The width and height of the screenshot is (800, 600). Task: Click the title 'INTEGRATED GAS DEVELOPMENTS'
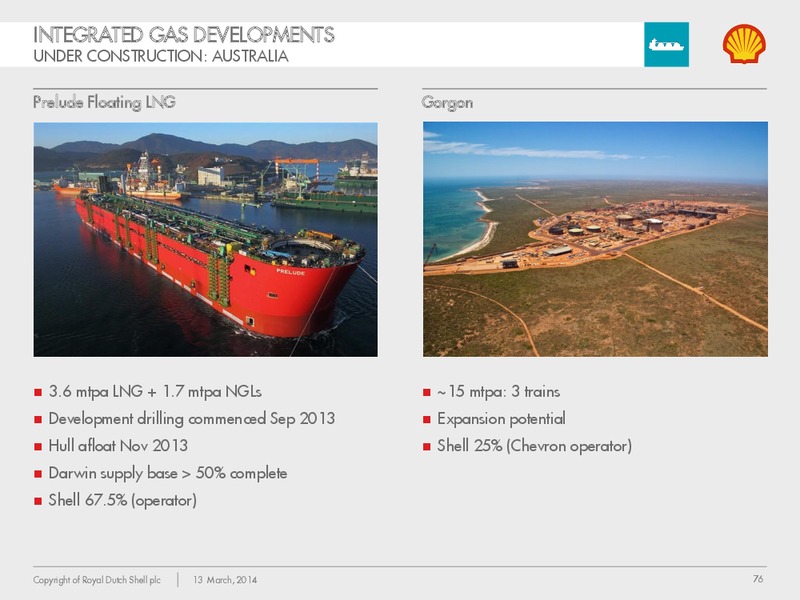tap(184, 35)
